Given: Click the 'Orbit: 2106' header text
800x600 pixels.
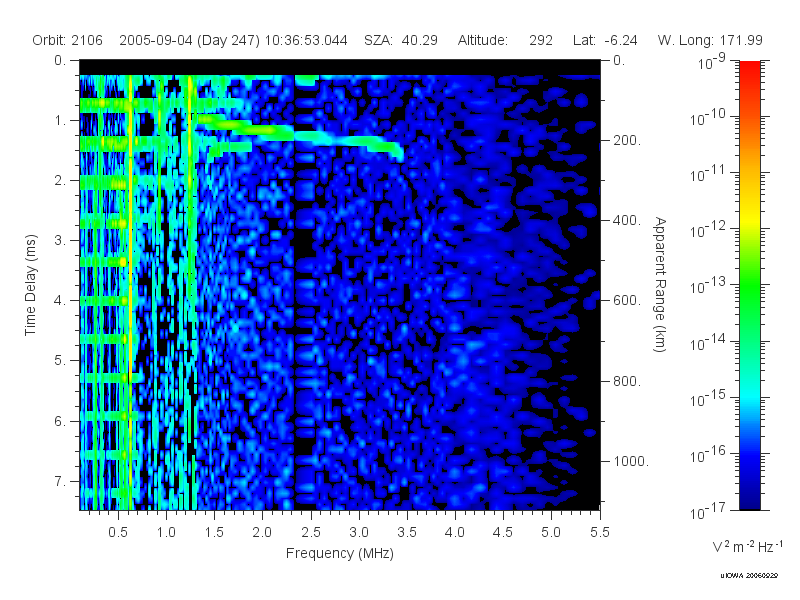Looking at the screenshot, I should (x=67, y=40).
